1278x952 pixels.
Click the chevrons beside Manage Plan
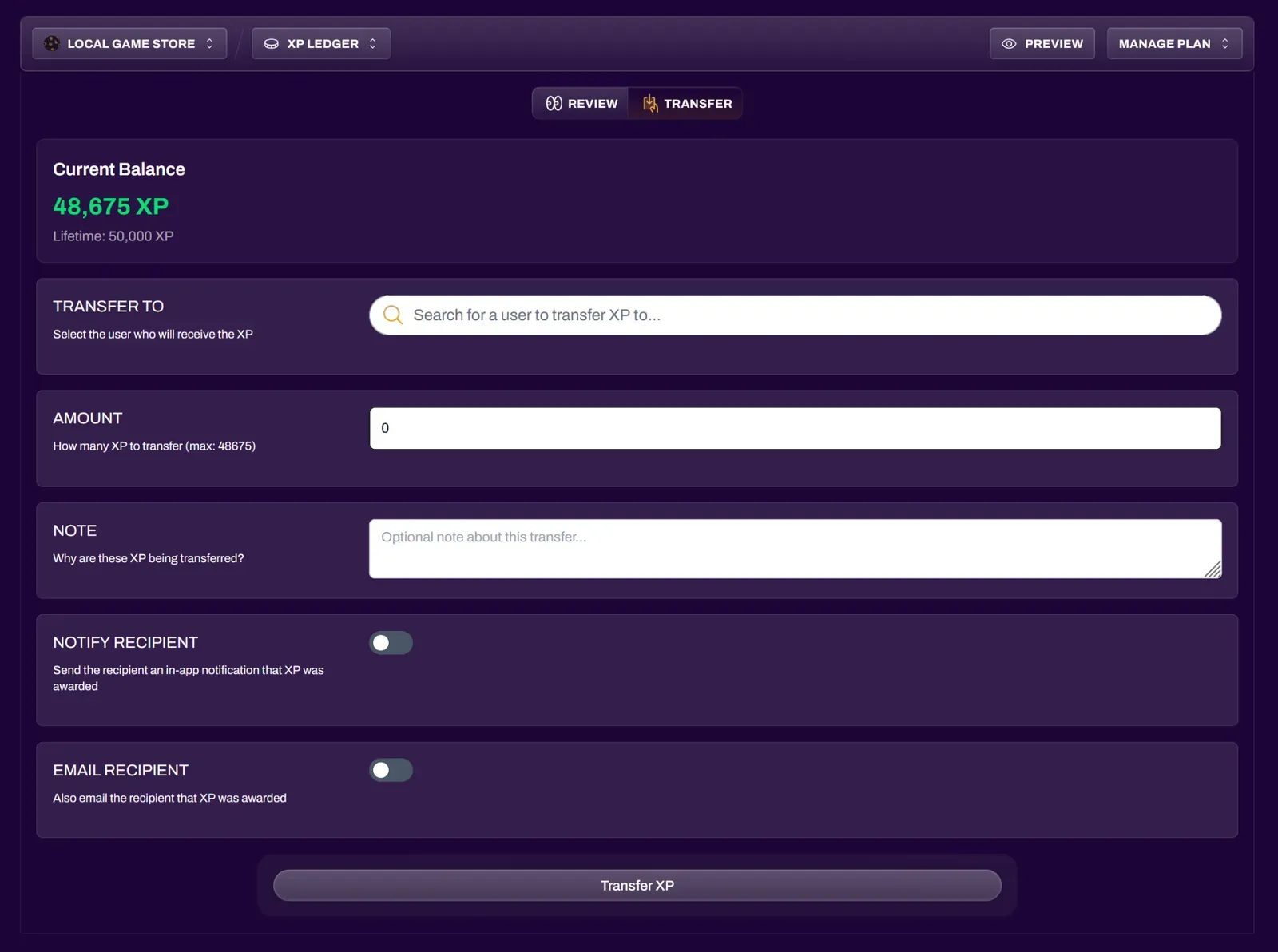pos(1224,44)
